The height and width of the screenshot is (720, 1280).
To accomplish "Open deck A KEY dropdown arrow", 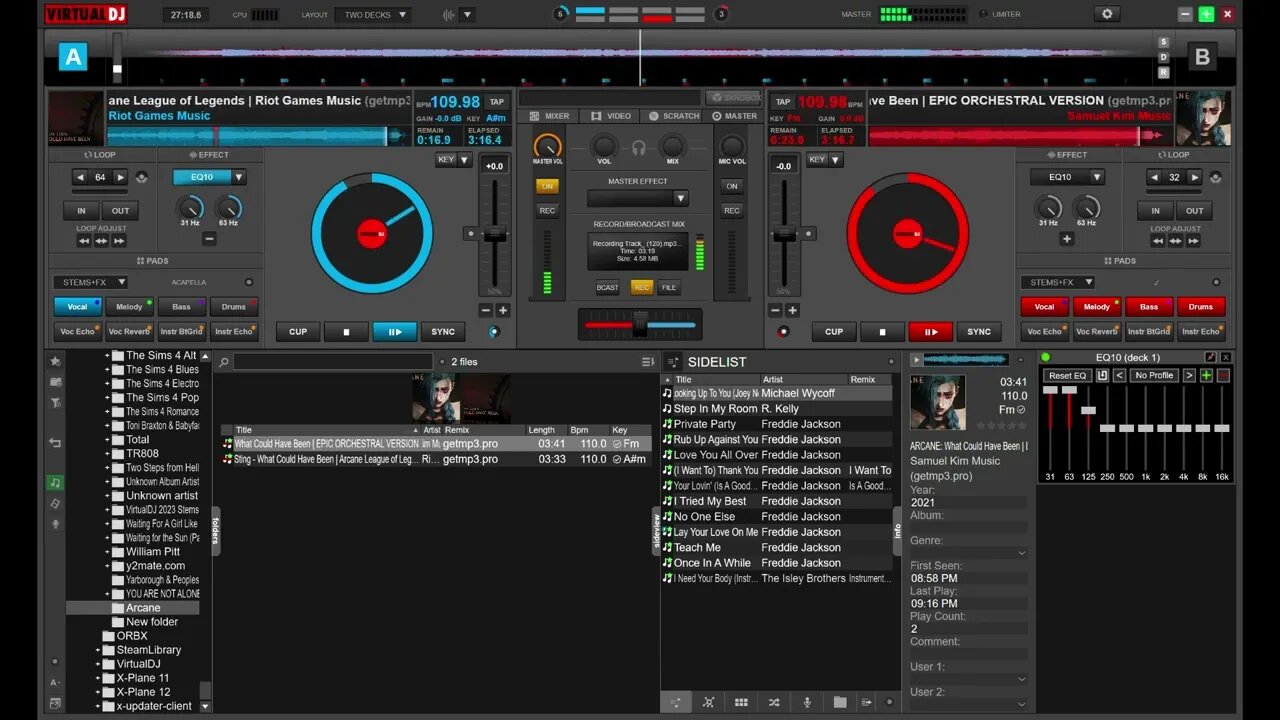I will coord(464,160).
